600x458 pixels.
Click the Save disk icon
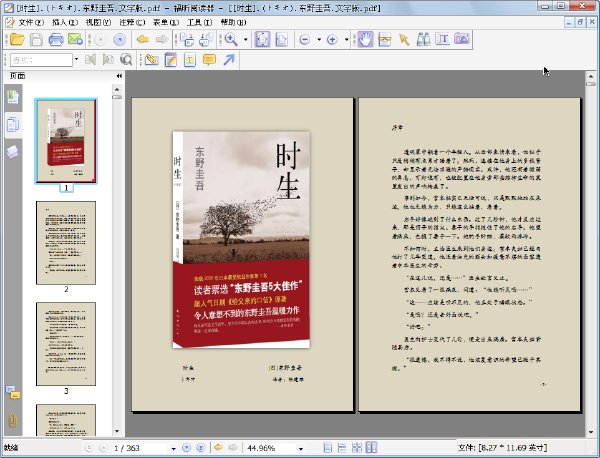pos(36,39)
